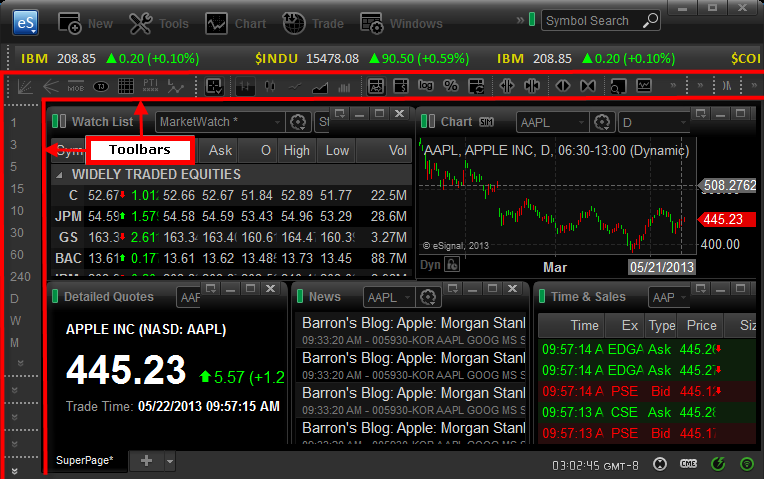Select the 15 minute interval button
This screenshot has height=479, width=764.
click(x=17, y=189)
